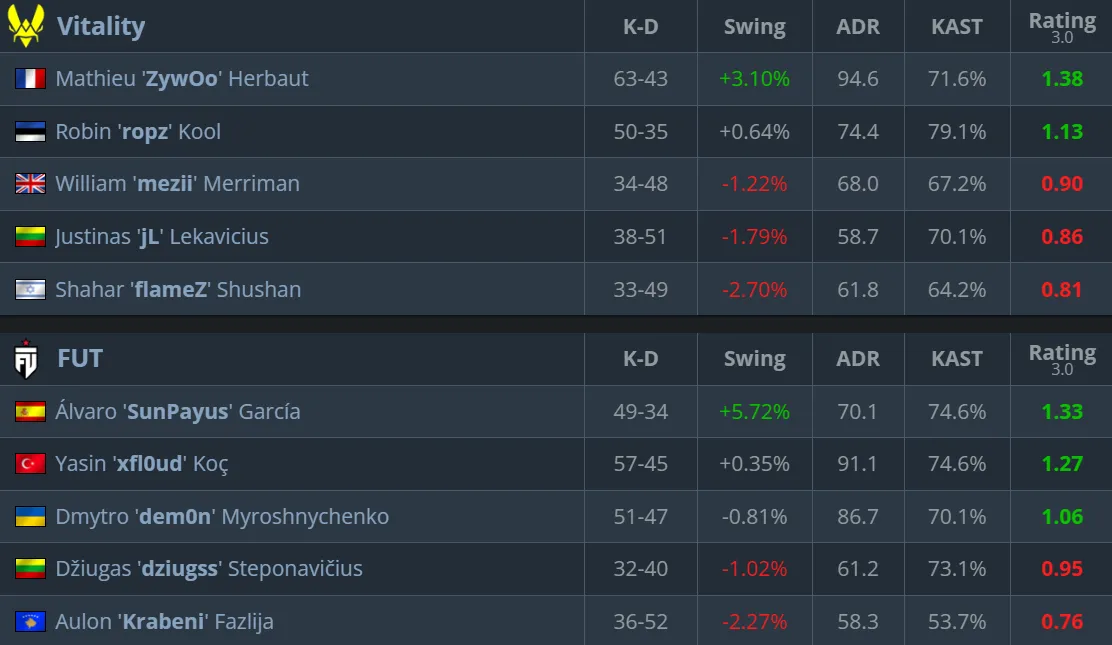Click the Vitality bee logo icon
This screenshot has width=1112, height=645.
(26, 26)
